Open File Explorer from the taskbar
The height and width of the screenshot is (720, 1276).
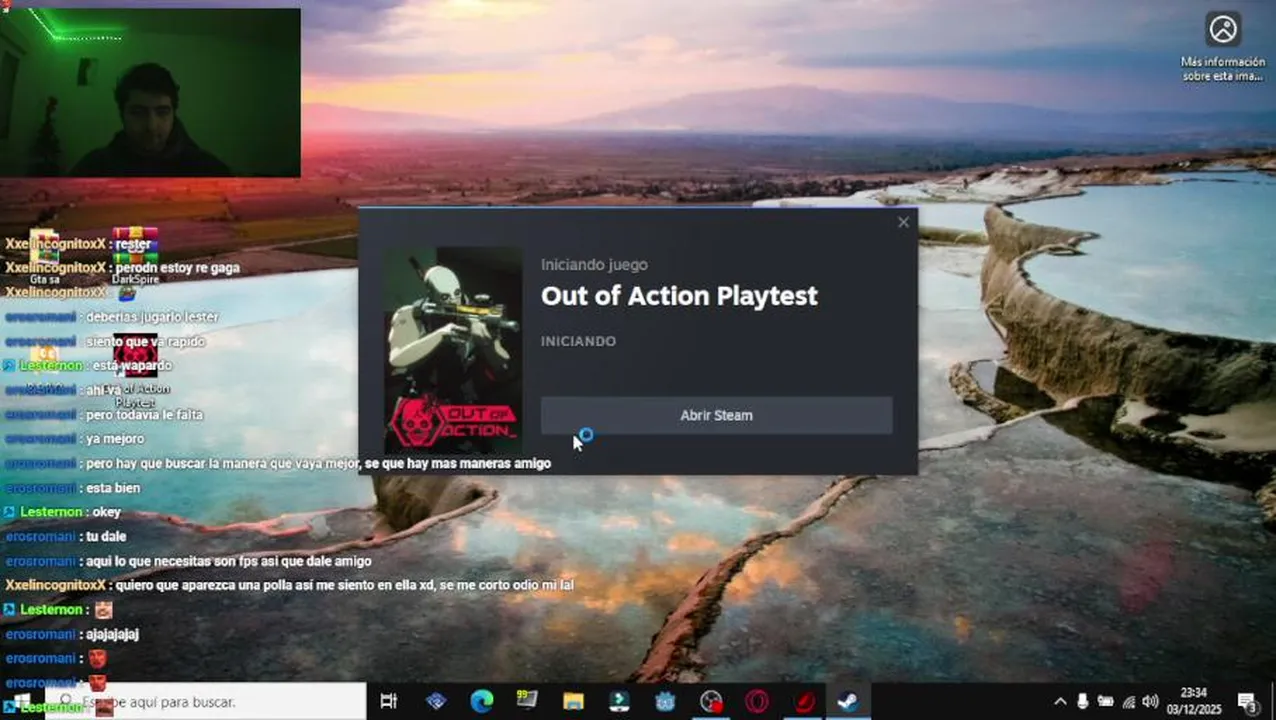[x=573, y=702]
